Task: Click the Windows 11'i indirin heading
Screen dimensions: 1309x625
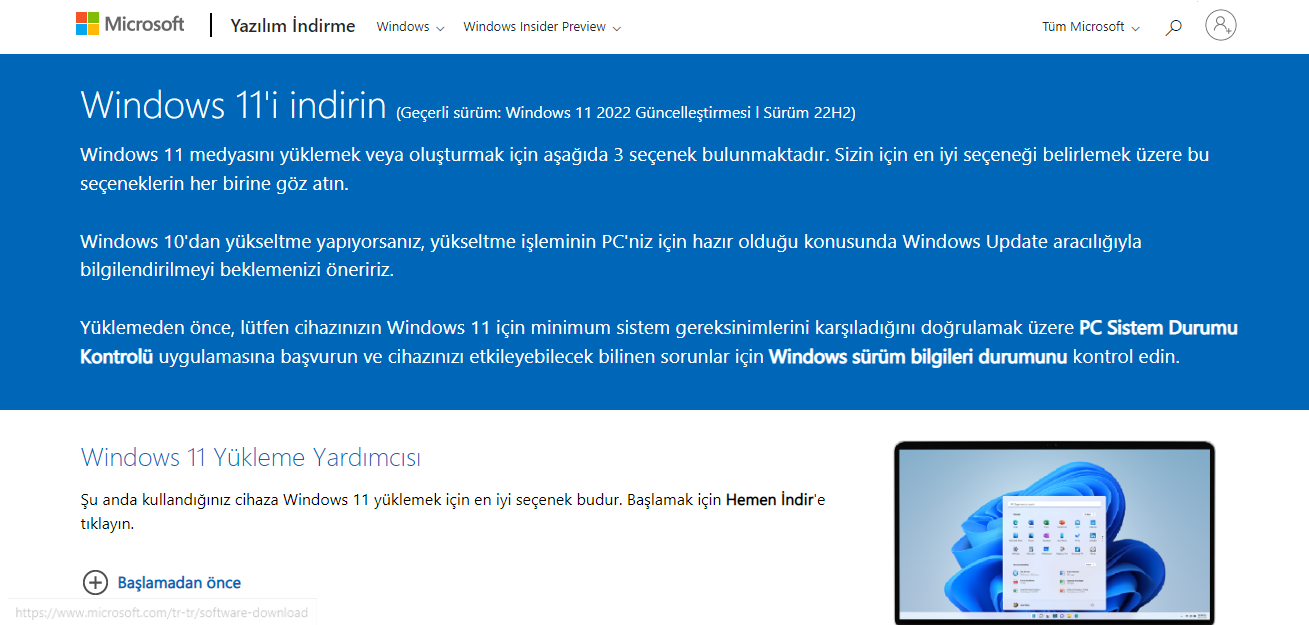Action: (x=233, y=105)
